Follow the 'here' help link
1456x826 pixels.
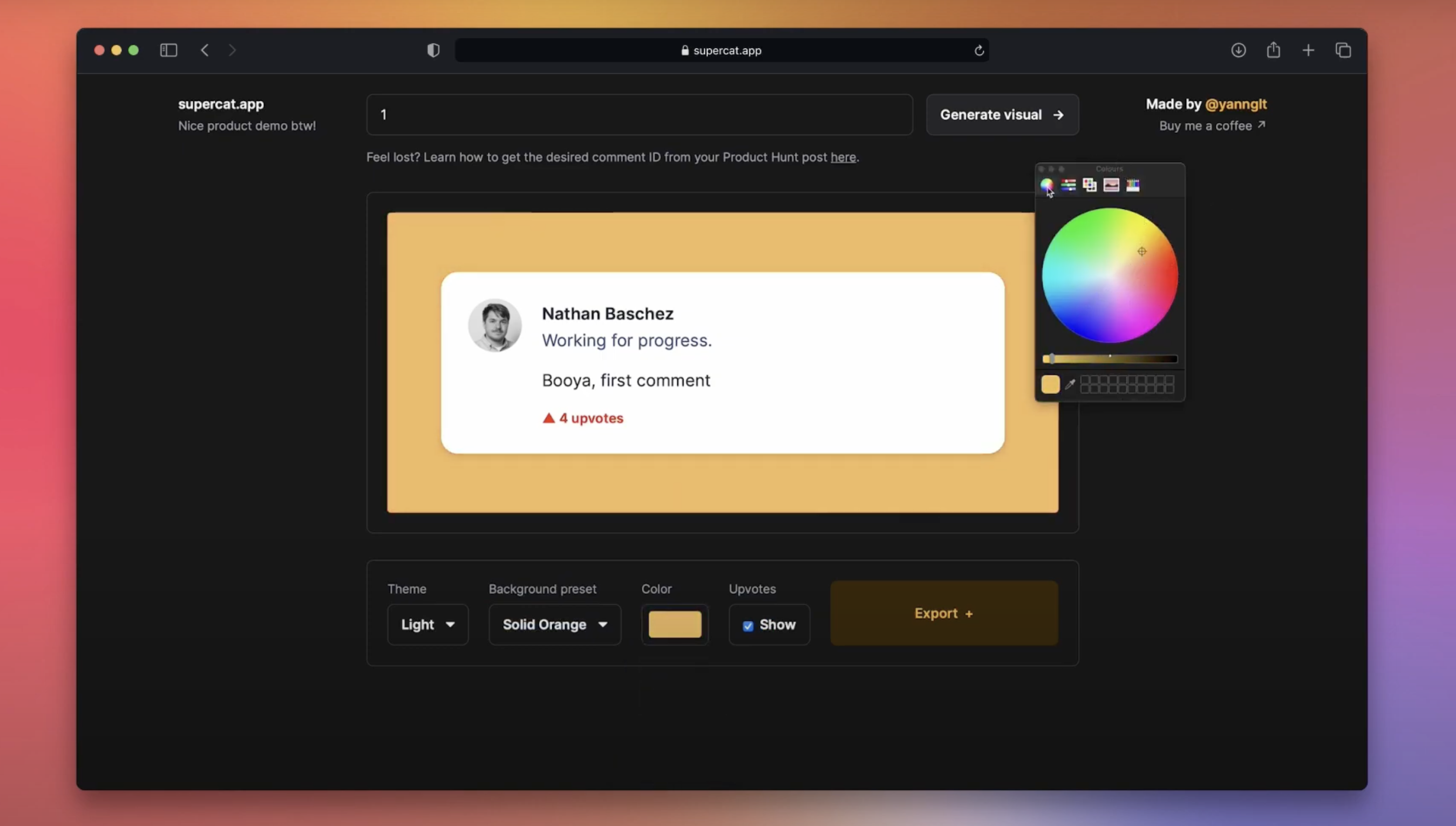pyautogui.click(x=842, y=157)
